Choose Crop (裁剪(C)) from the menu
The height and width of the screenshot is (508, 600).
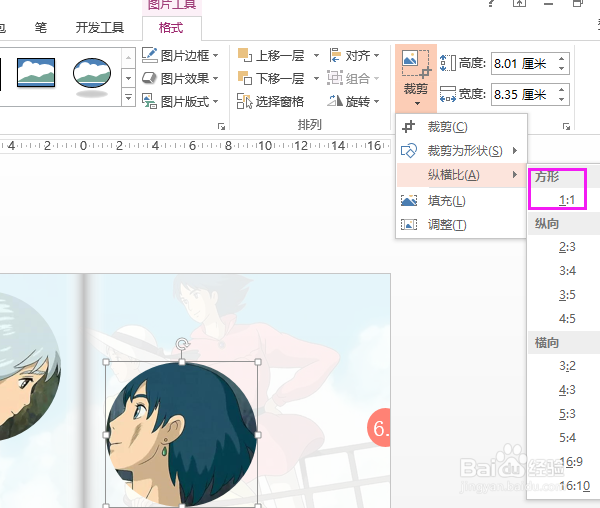[x=461, y=127]
